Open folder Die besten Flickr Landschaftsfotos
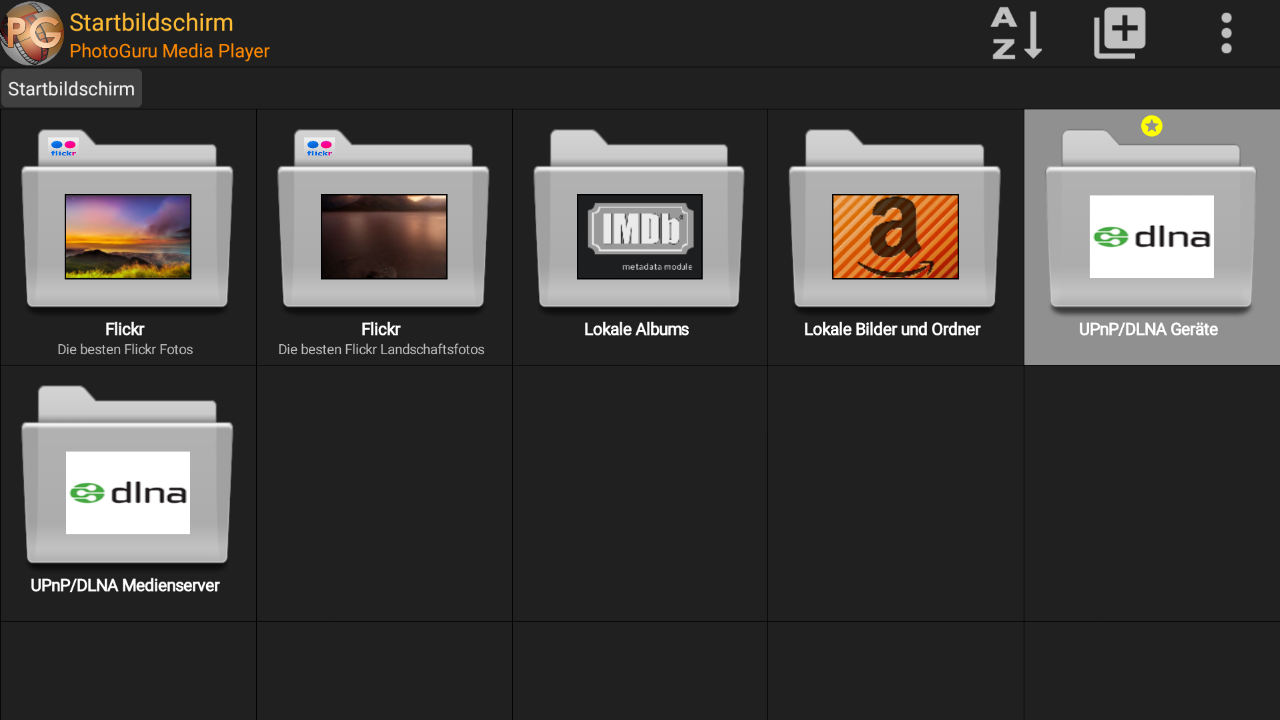The width and height of the screenshot is (1280, 720). pos(384,238)
